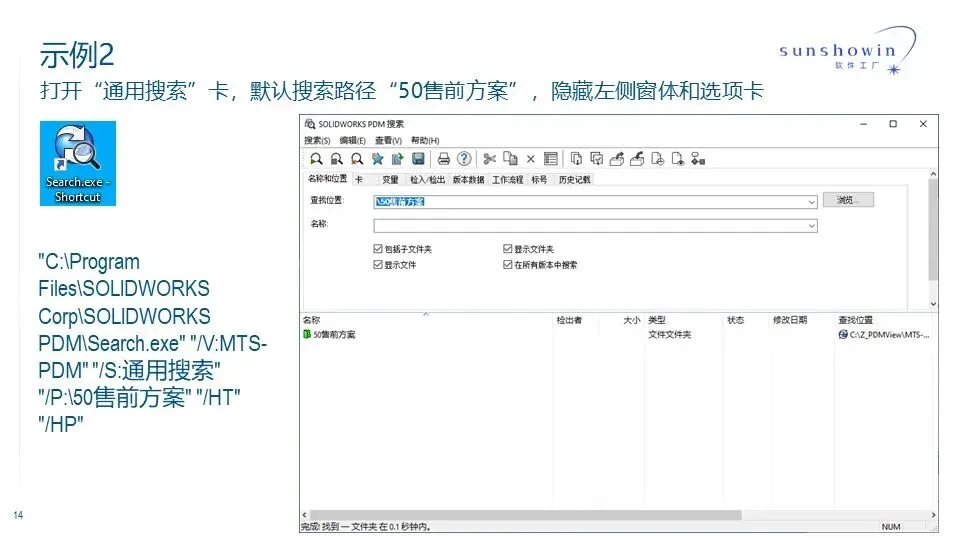The width and height of the screenshot is (960, 540).
Task: Click the 查找位置 results column header
Action: pos(885,320)
